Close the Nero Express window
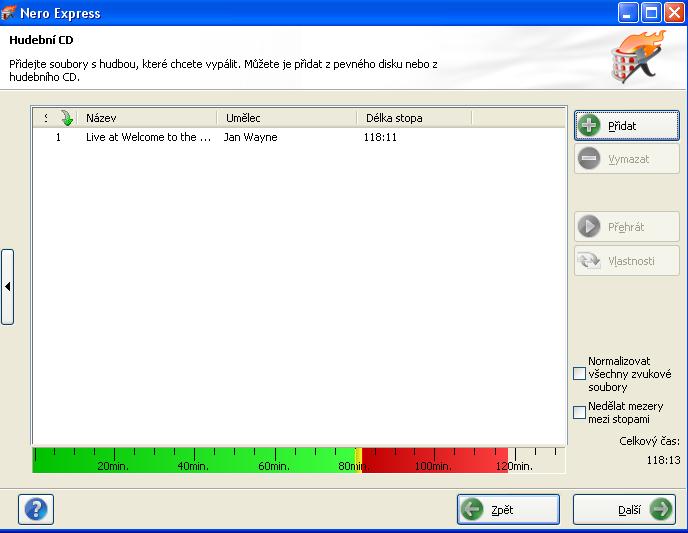688x533 pixels. tap(674, 13)
